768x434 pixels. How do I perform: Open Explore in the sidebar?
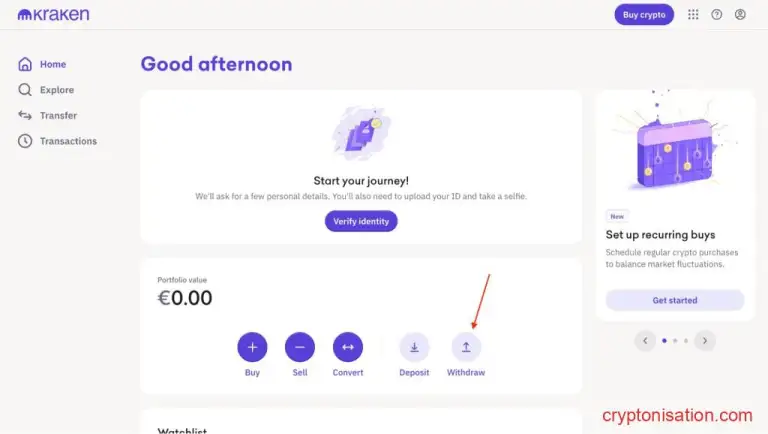[x=56, y=90]
